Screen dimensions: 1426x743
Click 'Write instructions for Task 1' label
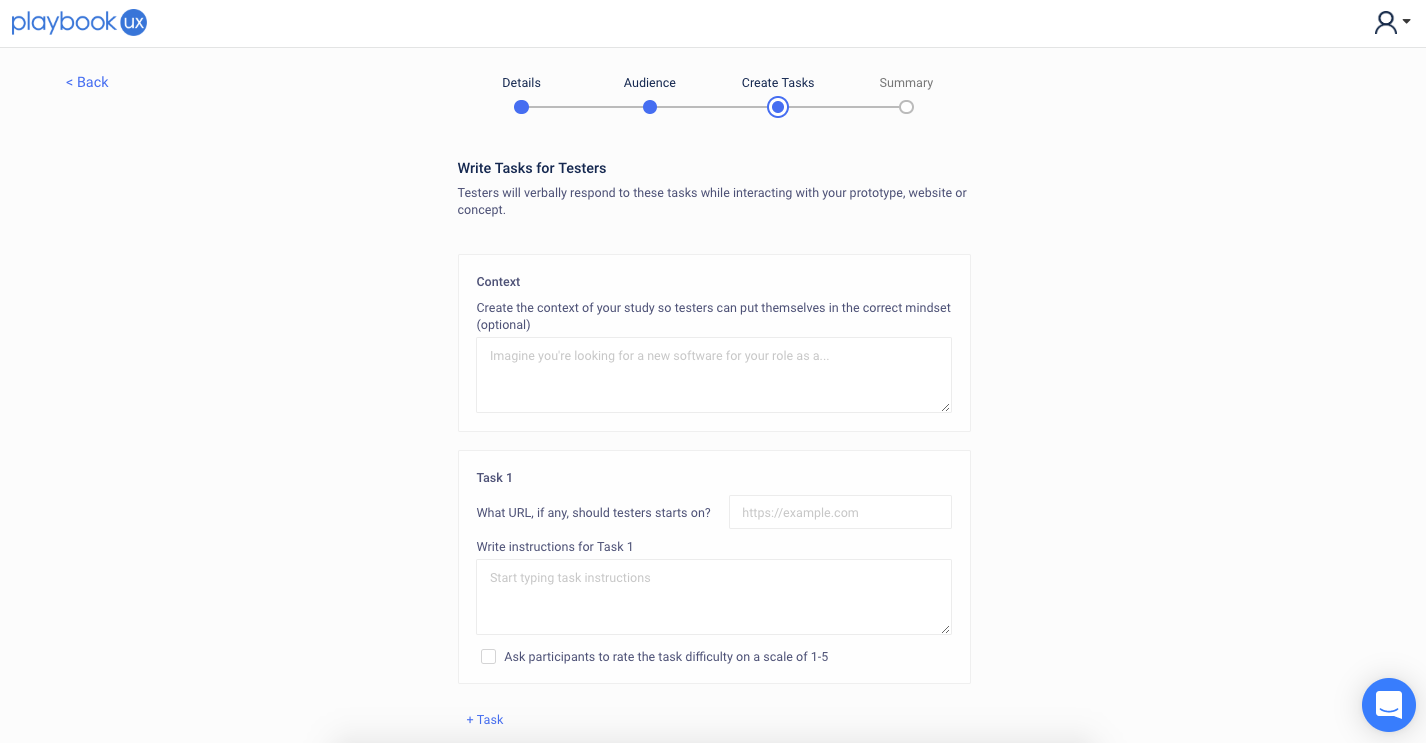[555, 547]
